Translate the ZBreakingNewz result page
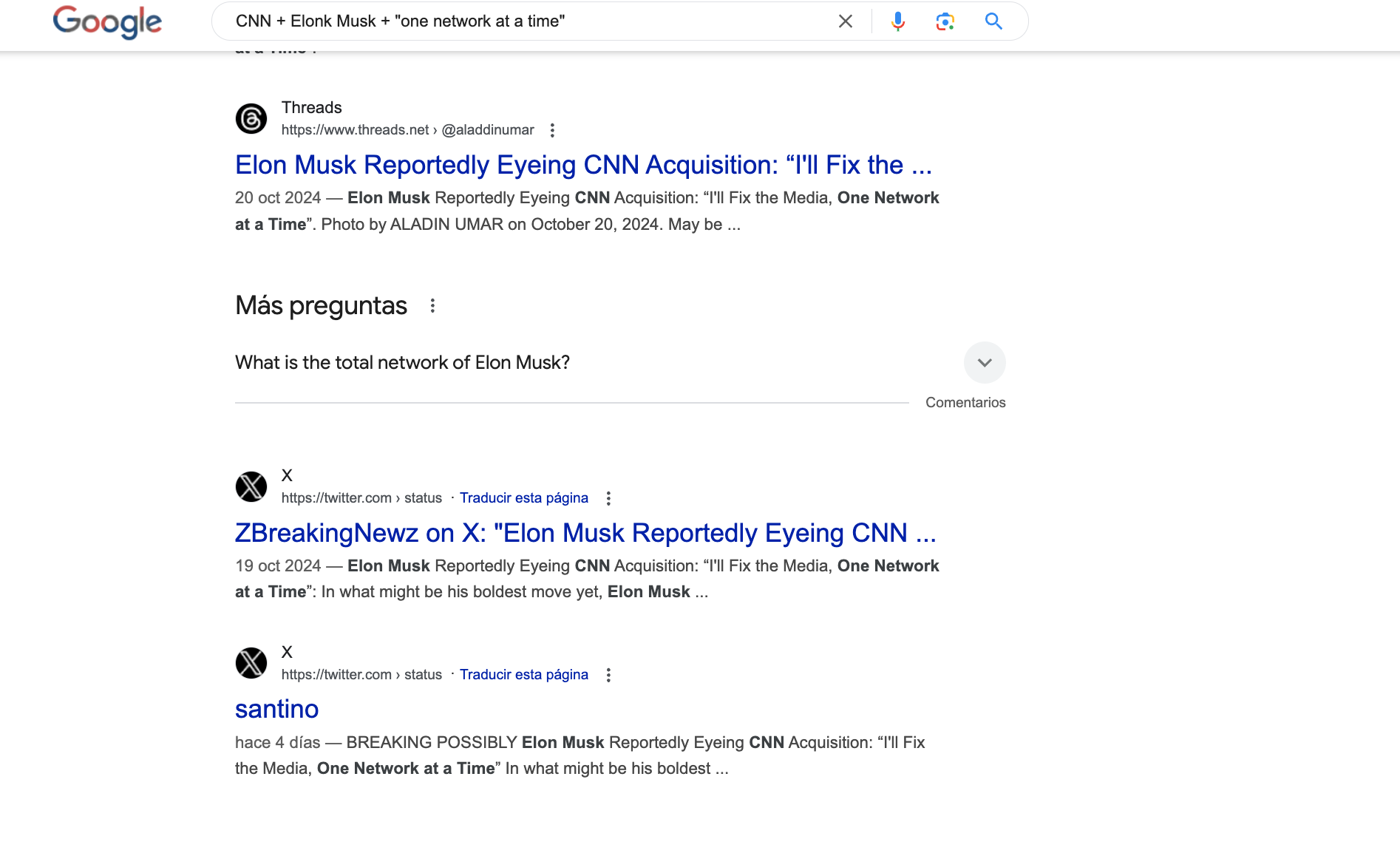The height and width of the screenshot is (853, 1400). click(524, 497)
